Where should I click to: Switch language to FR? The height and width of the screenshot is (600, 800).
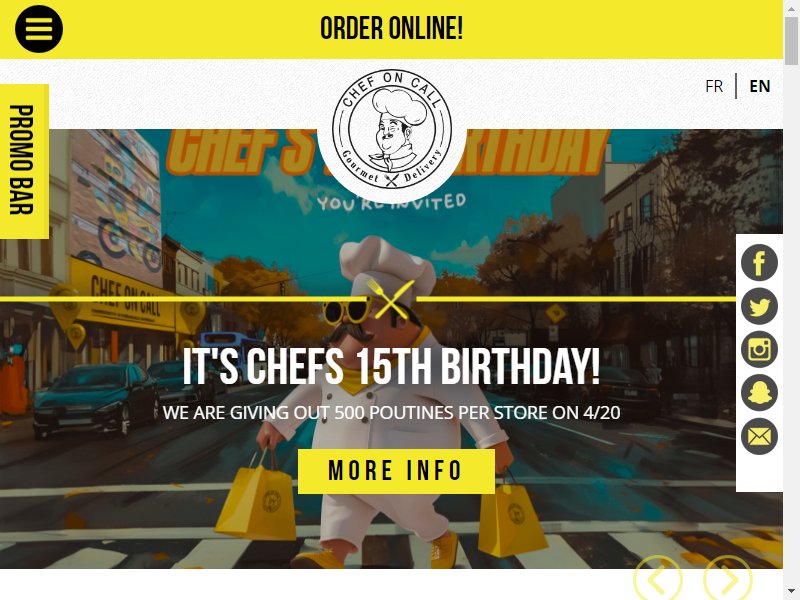(x=714, y=86)
